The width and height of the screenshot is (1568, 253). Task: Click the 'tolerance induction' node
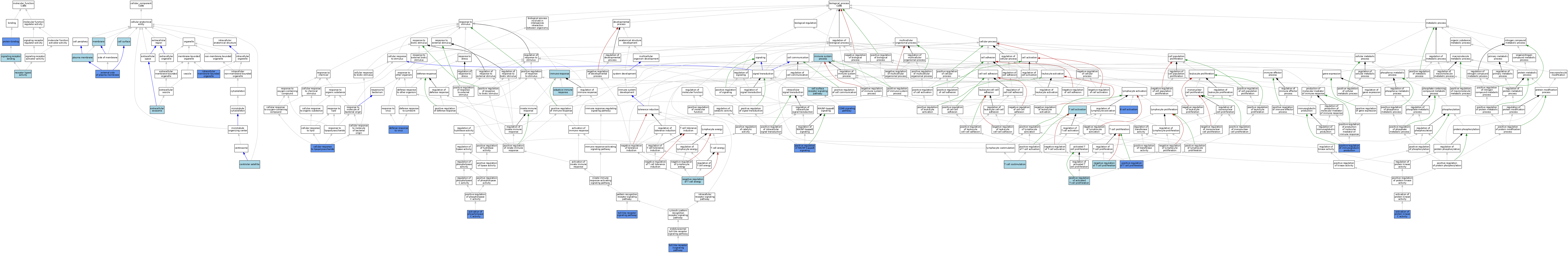pos(648,110)
